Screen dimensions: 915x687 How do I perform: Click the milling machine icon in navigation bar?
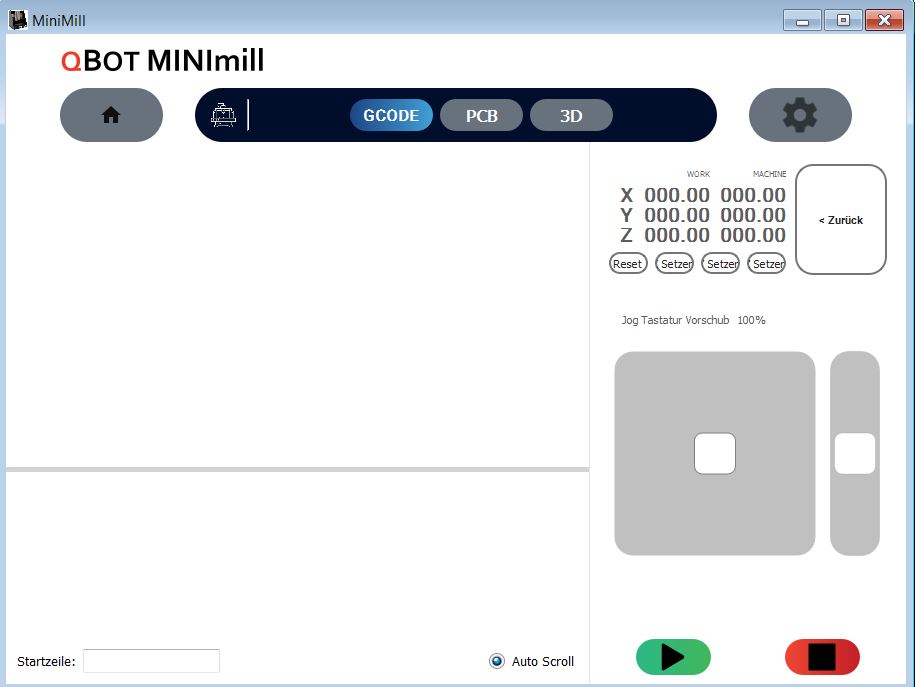(x=223, y=115)
